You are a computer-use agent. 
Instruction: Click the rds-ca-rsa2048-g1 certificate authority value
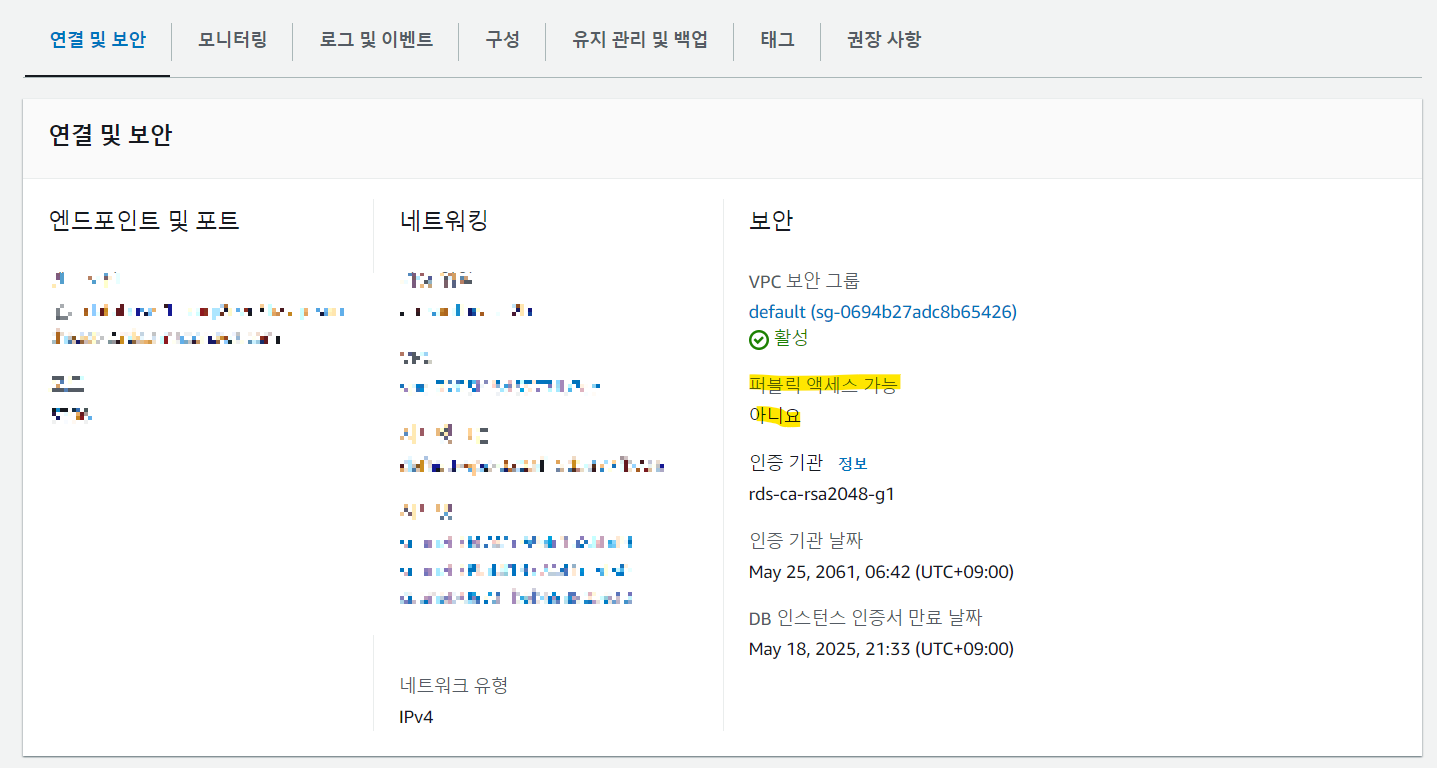[822, 494]
